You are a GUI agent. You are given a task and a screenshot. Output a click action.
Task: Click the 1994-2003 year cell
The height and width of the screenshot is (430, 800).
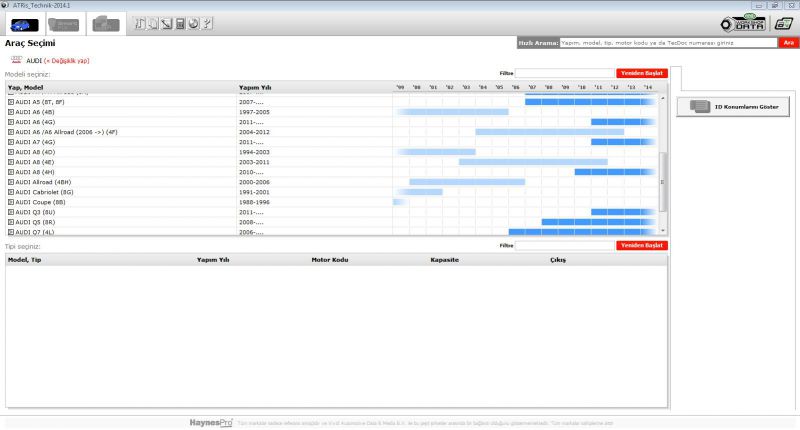coord(254,152)
